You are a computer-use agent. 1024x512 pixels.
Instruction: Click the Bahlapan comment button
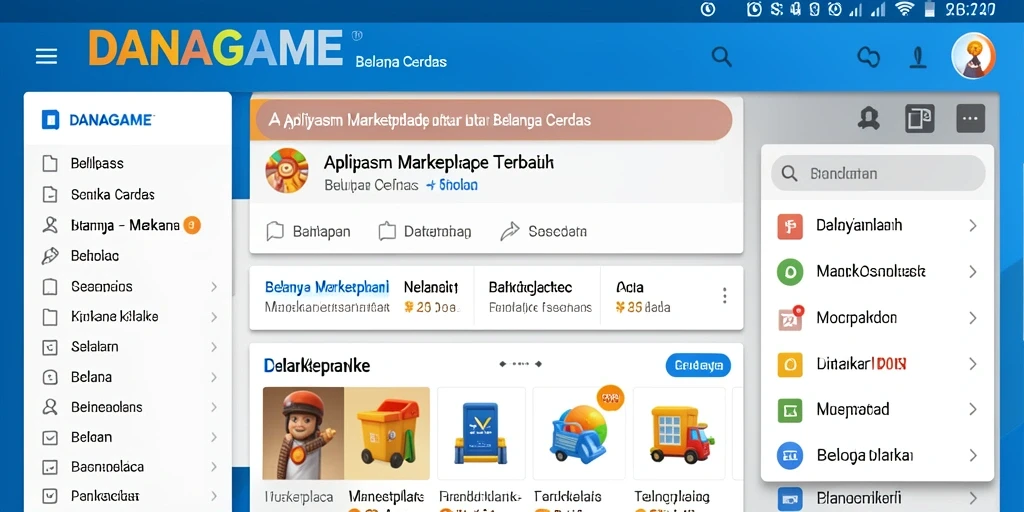coord(308,231)
